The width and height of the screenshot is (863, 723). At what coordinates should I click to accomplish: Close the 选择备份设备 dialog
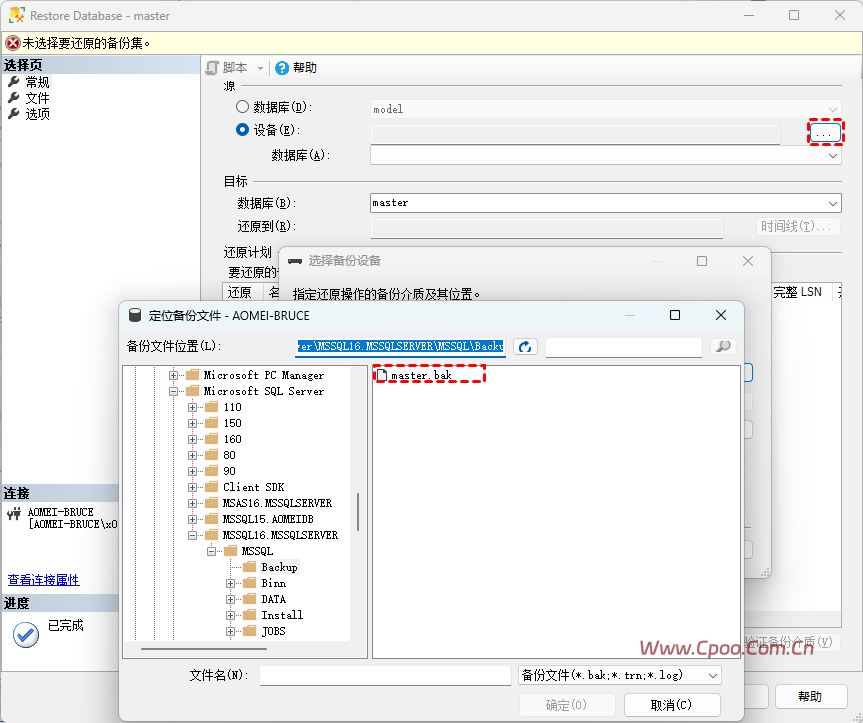click(747, 261)
